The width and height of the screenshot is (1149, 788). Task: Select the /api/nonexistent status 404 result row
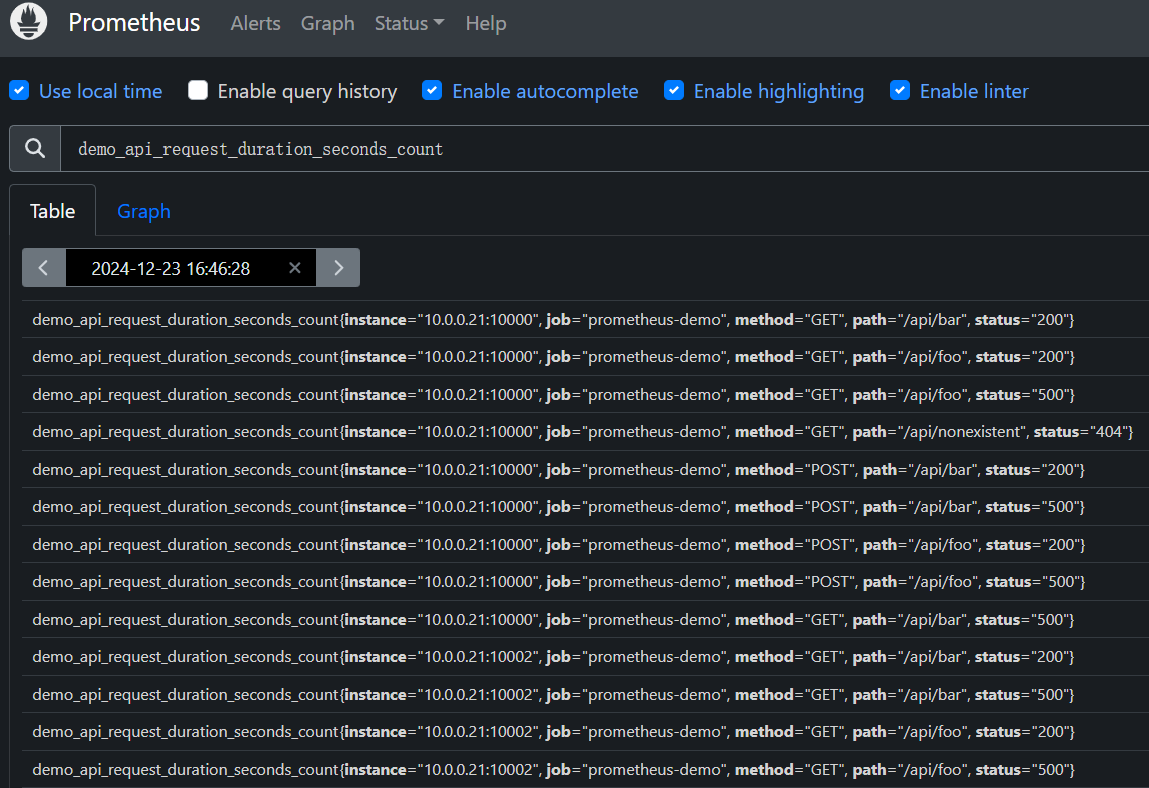point(582,432)
